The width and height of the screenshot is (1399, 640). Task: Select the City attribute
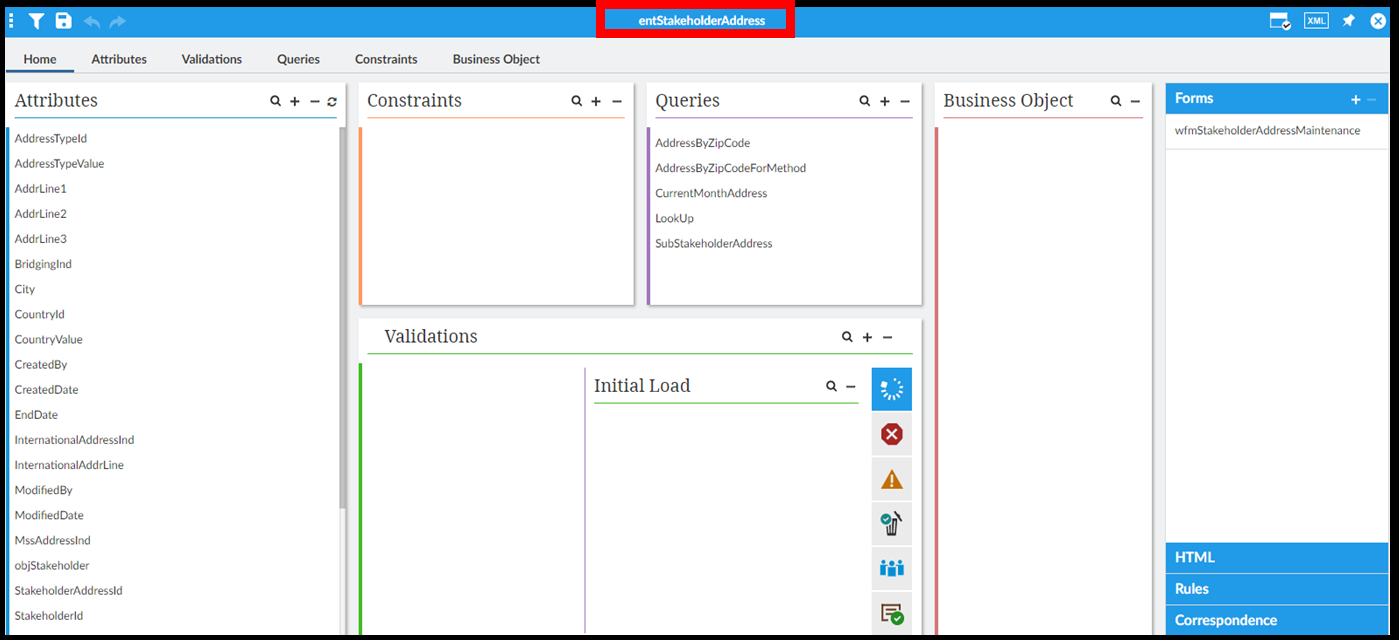[x=25, y=289]
